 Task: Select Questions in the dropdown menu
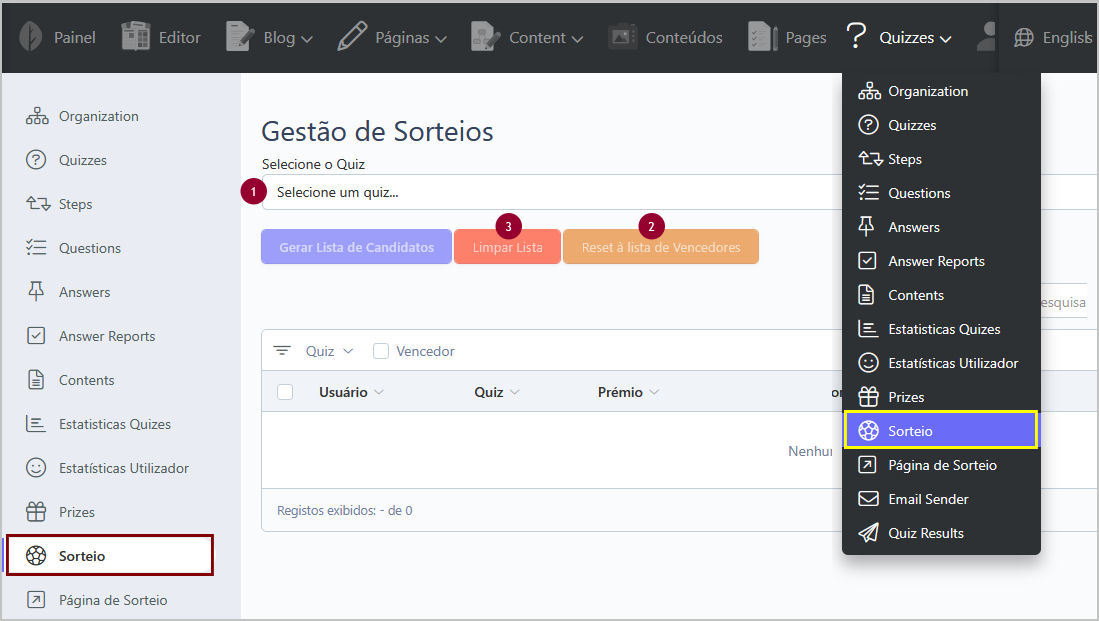(941, 193)
